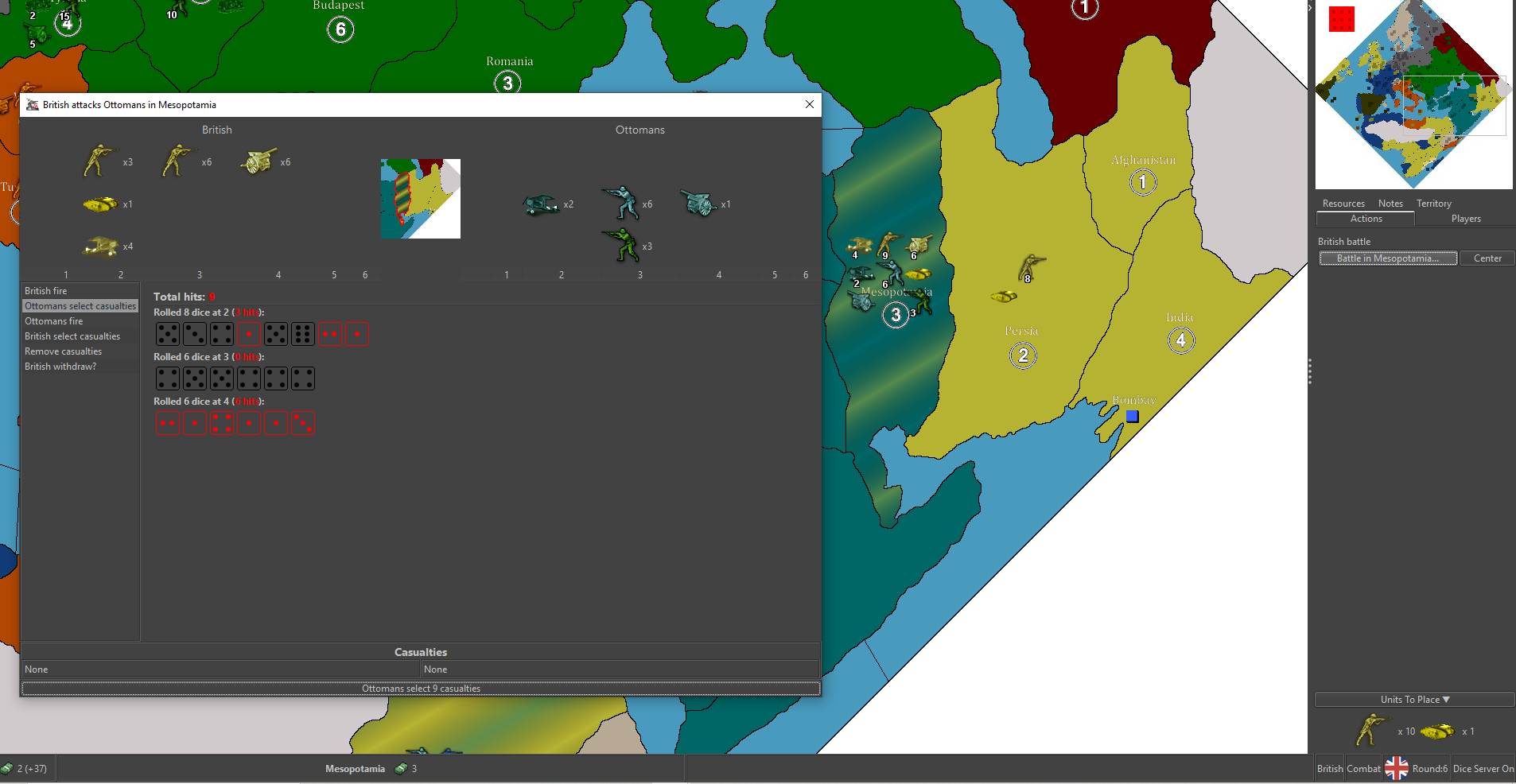Viewport: 1516px width, 784px height.
Task: Click the Center button
Action: point(1487,258)
